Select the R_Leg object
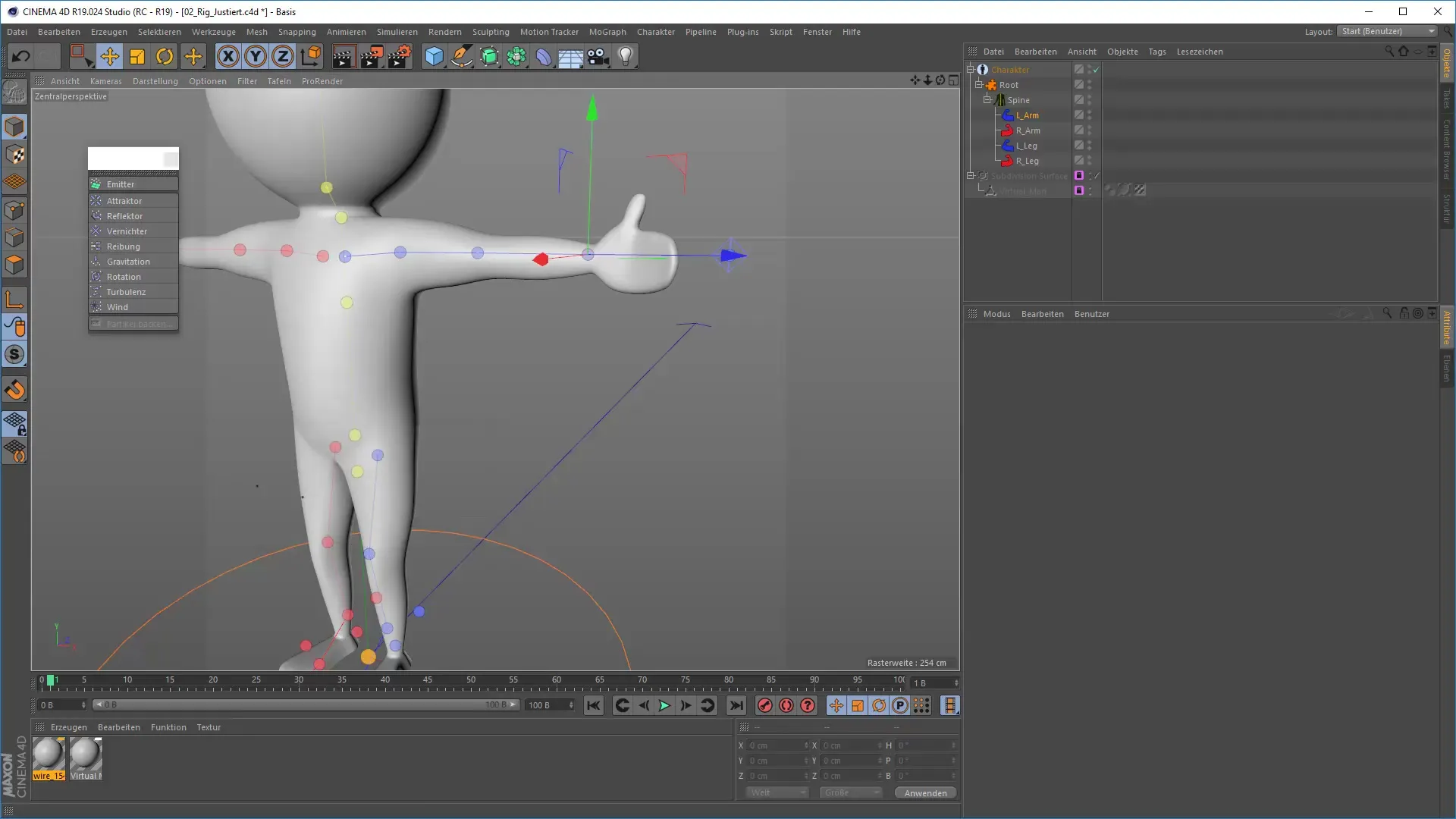The height and width of the screenshot is (819, 1456). tap(1027, 161)
